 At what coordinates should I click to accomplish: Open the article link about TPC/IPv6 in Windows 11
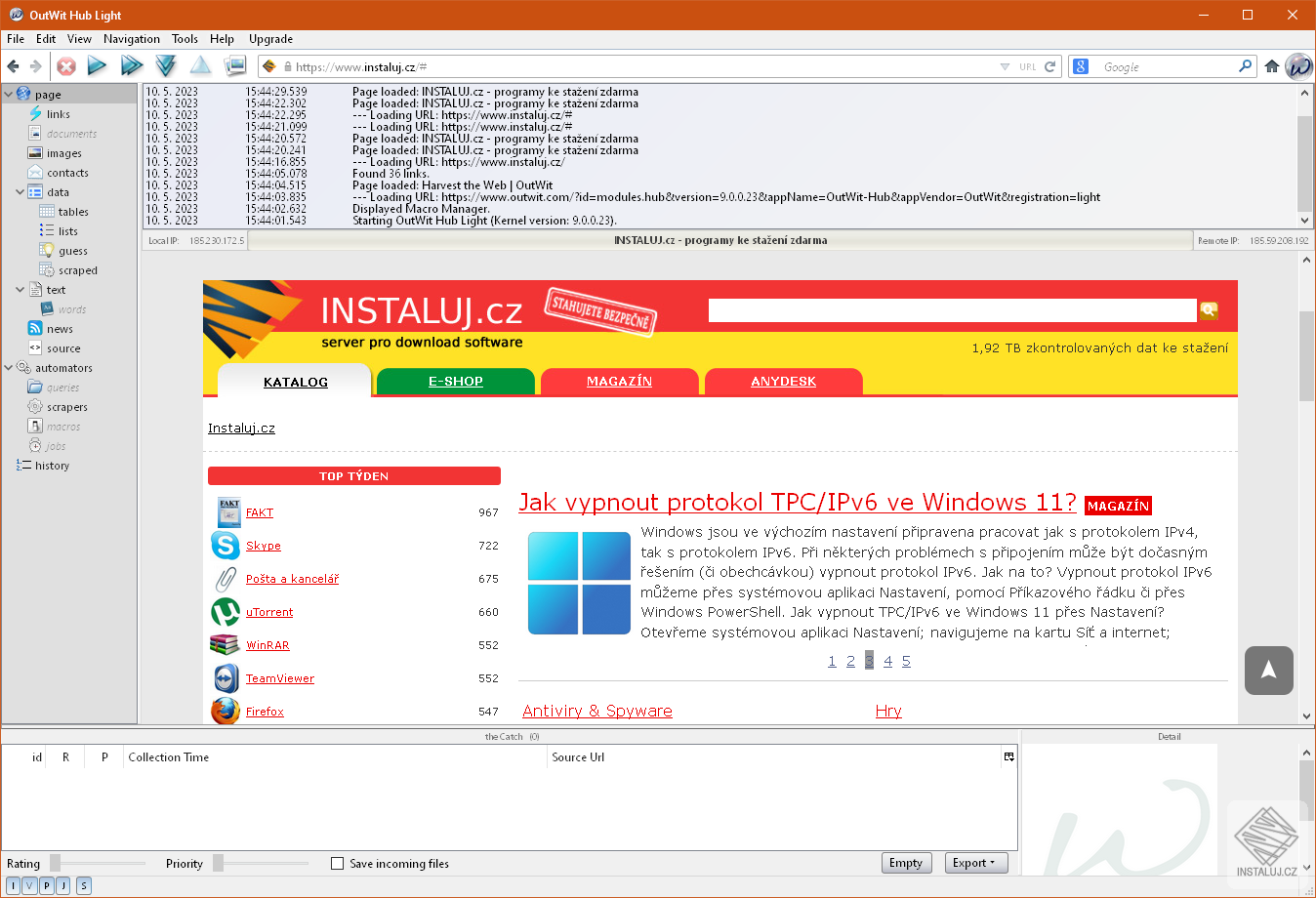tap(798, 502)
